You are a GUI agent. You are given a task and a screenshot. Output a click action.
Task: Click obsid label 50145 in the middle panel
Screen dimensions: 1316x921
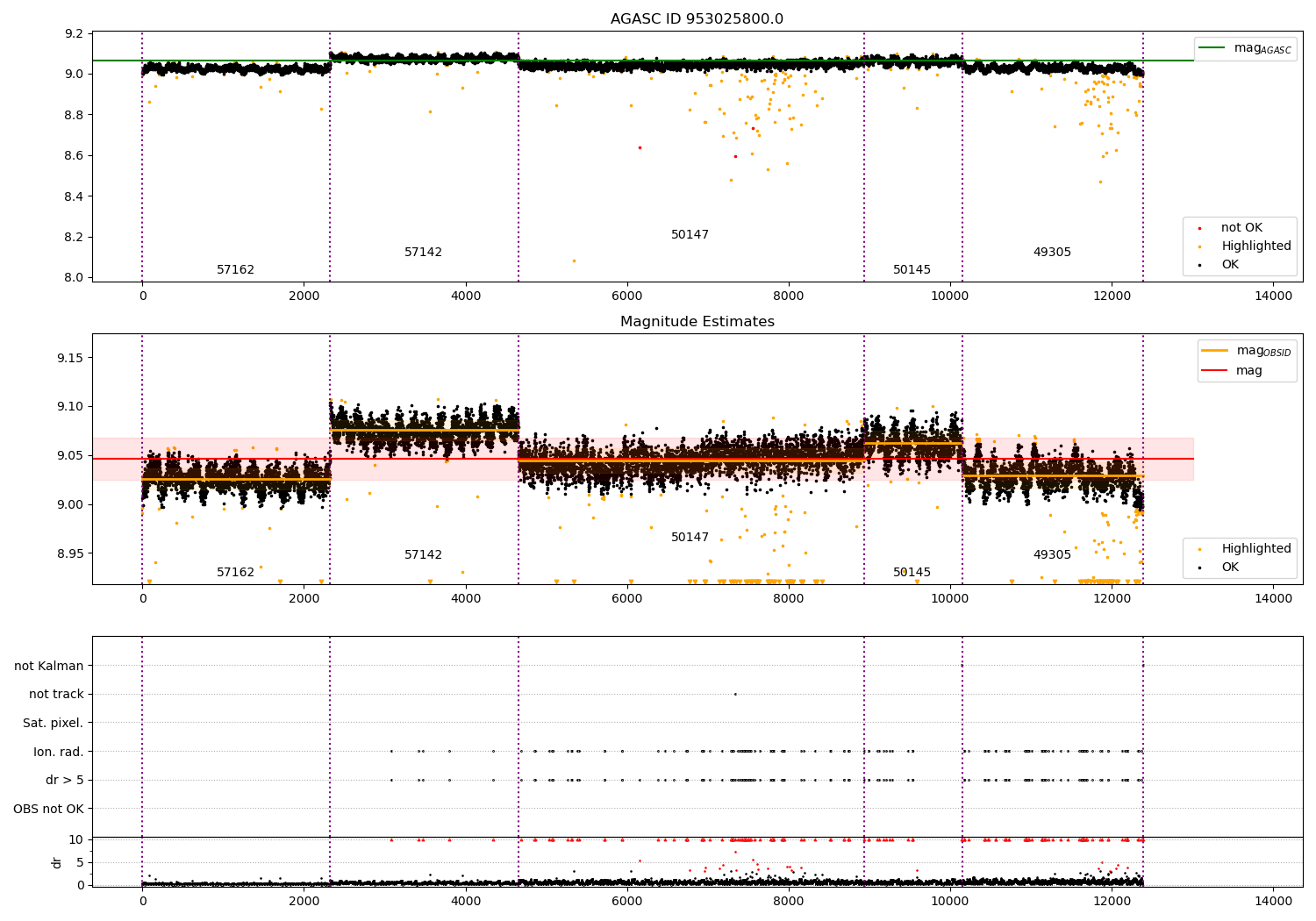tap(912, 573)
